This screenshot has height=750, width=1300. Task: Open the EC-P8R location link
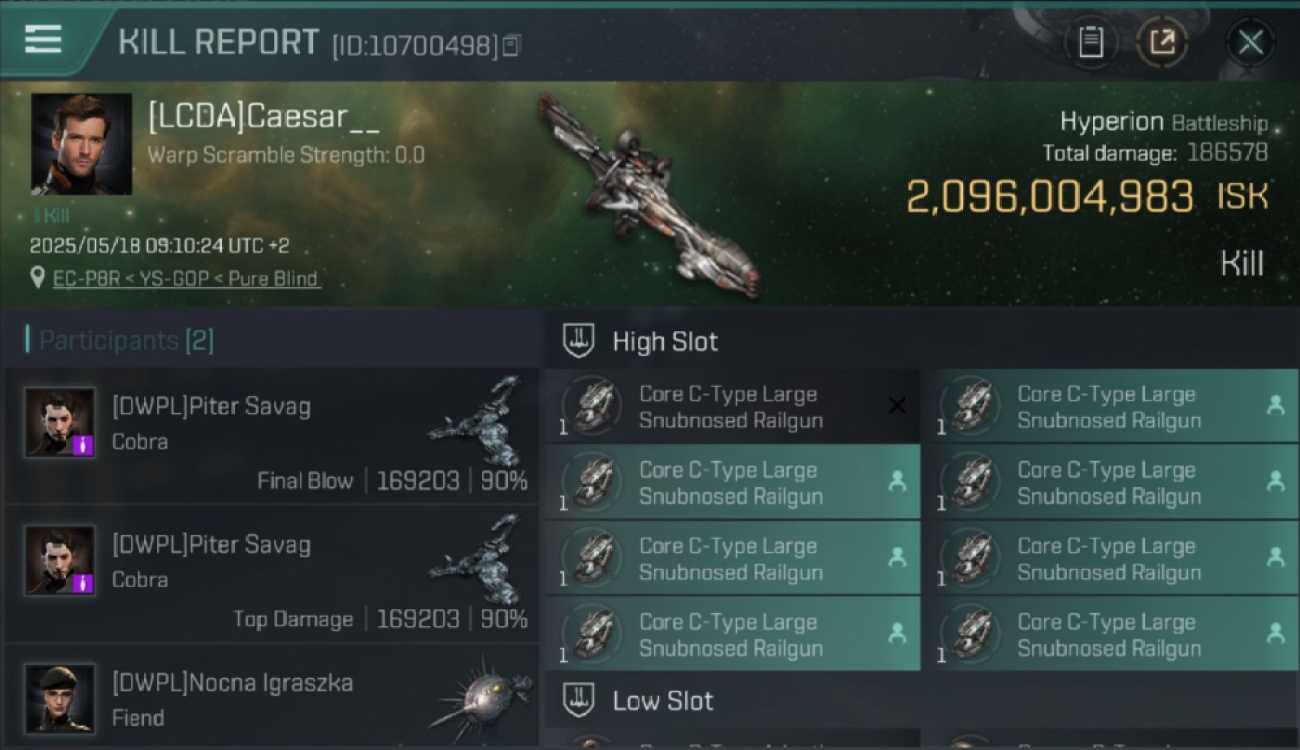pyautogui.click(x=186, y=278)
